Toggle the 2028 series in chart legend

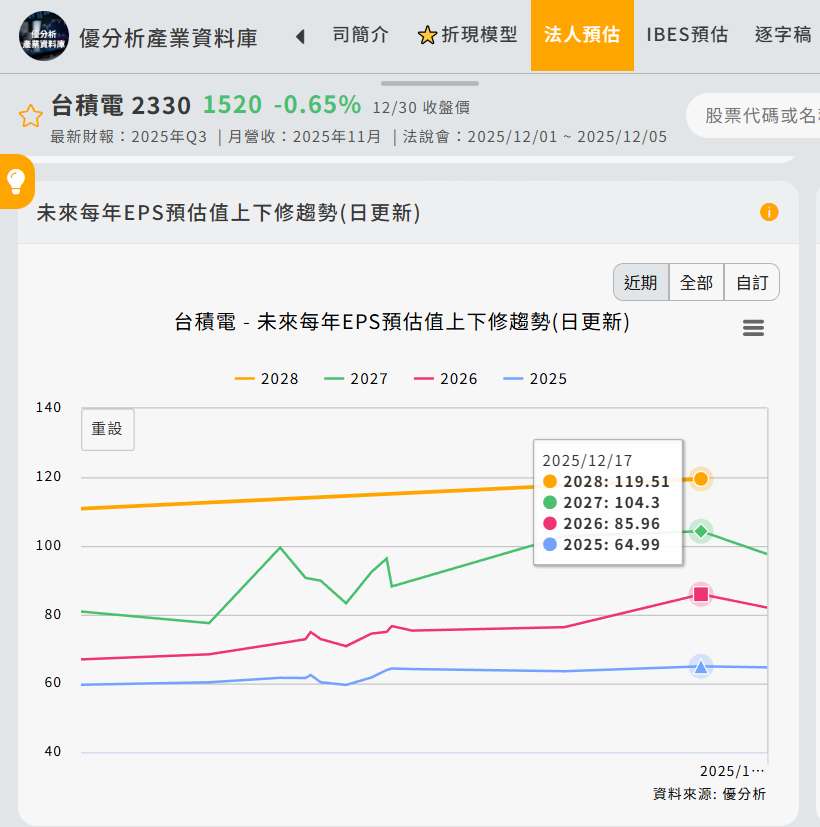267,379
